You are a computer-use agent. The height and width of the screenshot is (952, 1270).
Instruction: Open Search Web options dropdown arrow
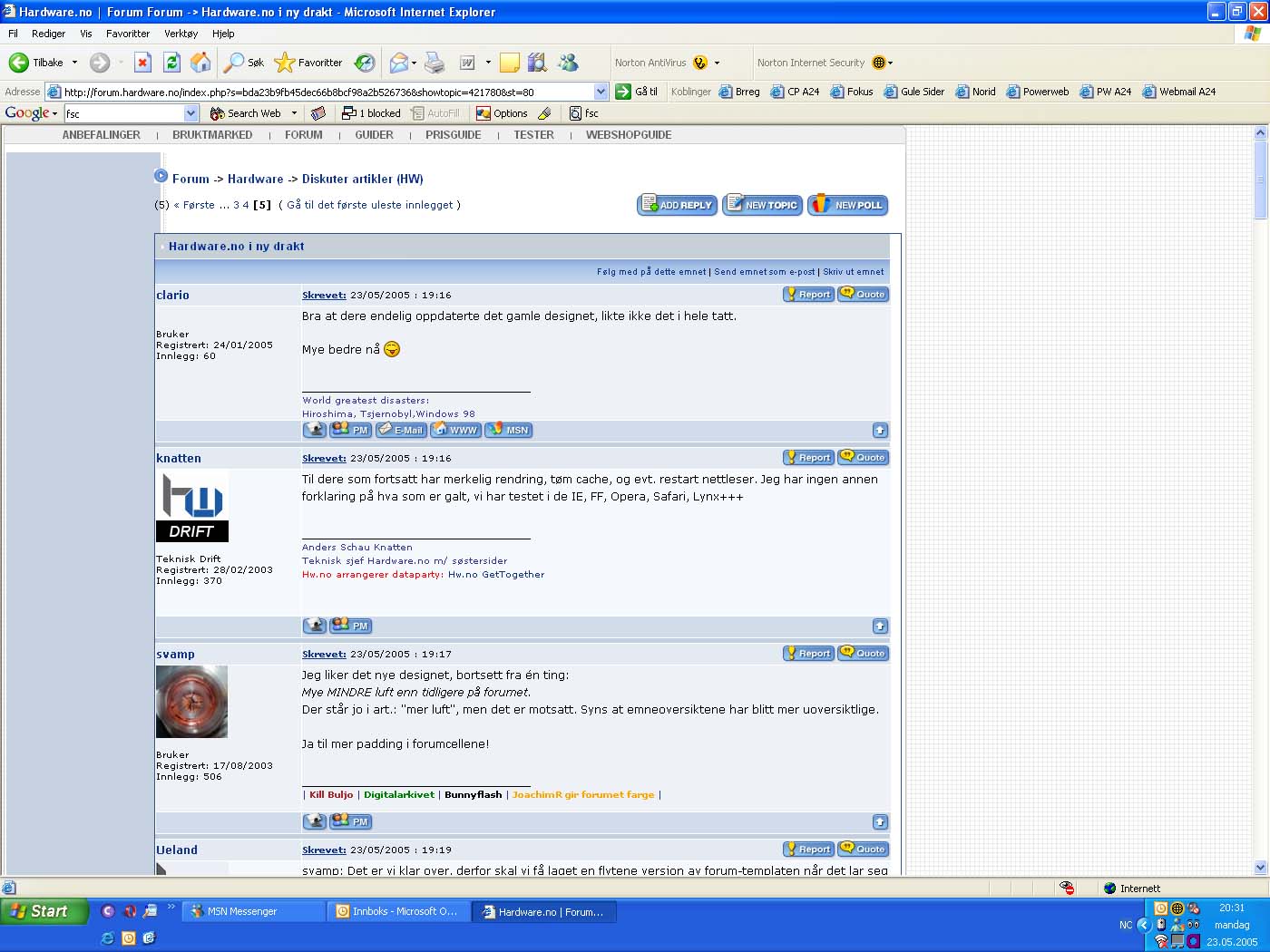coord(294,113)
